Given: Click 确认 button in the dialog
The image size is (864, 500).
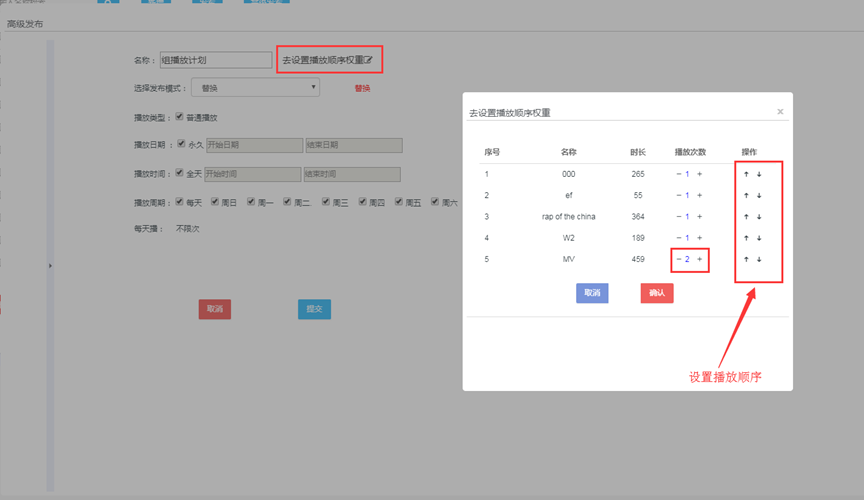Looking at the screenshot, I should point(657,293).
